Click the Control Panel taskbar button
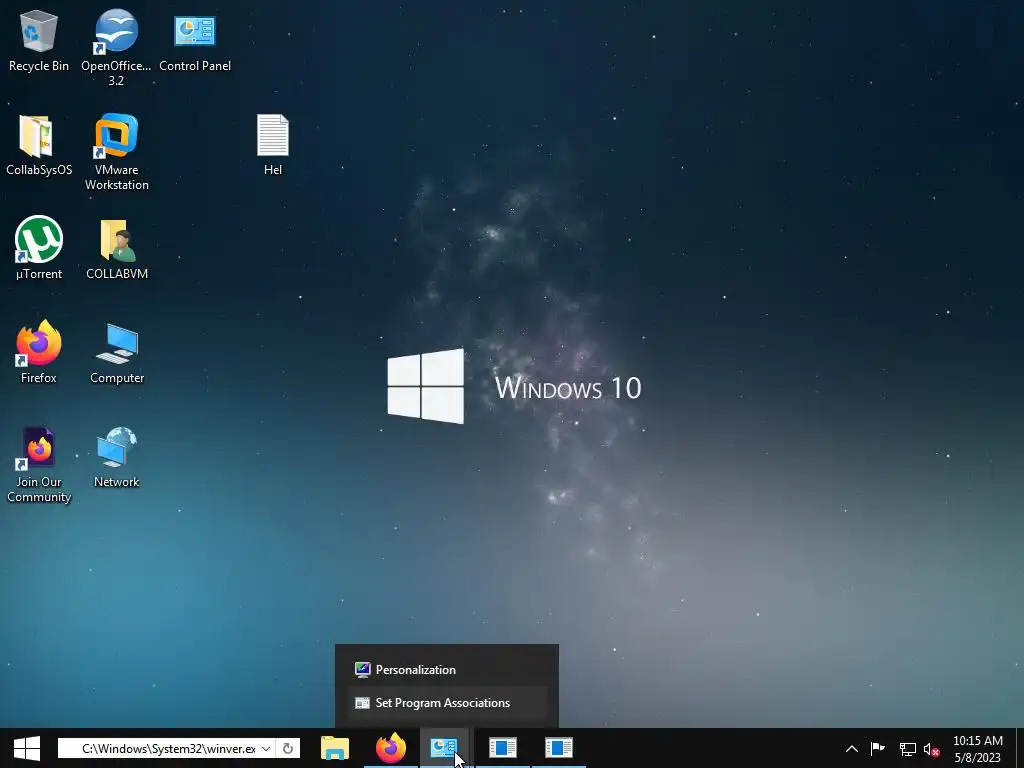 click(443, 748)
